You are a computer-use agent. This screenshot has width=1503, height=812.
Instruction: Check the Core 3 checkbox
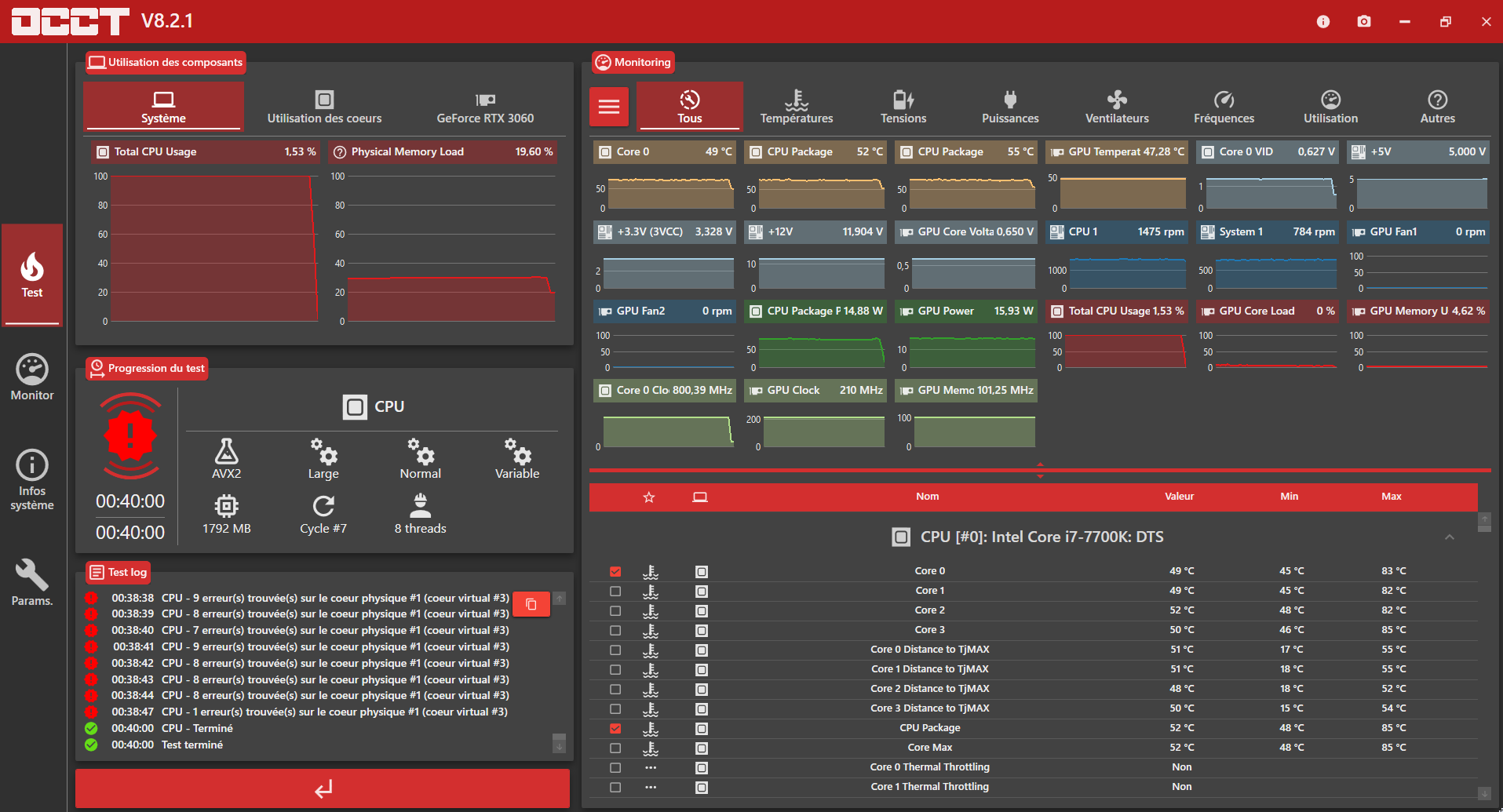[x=615, y=631]
